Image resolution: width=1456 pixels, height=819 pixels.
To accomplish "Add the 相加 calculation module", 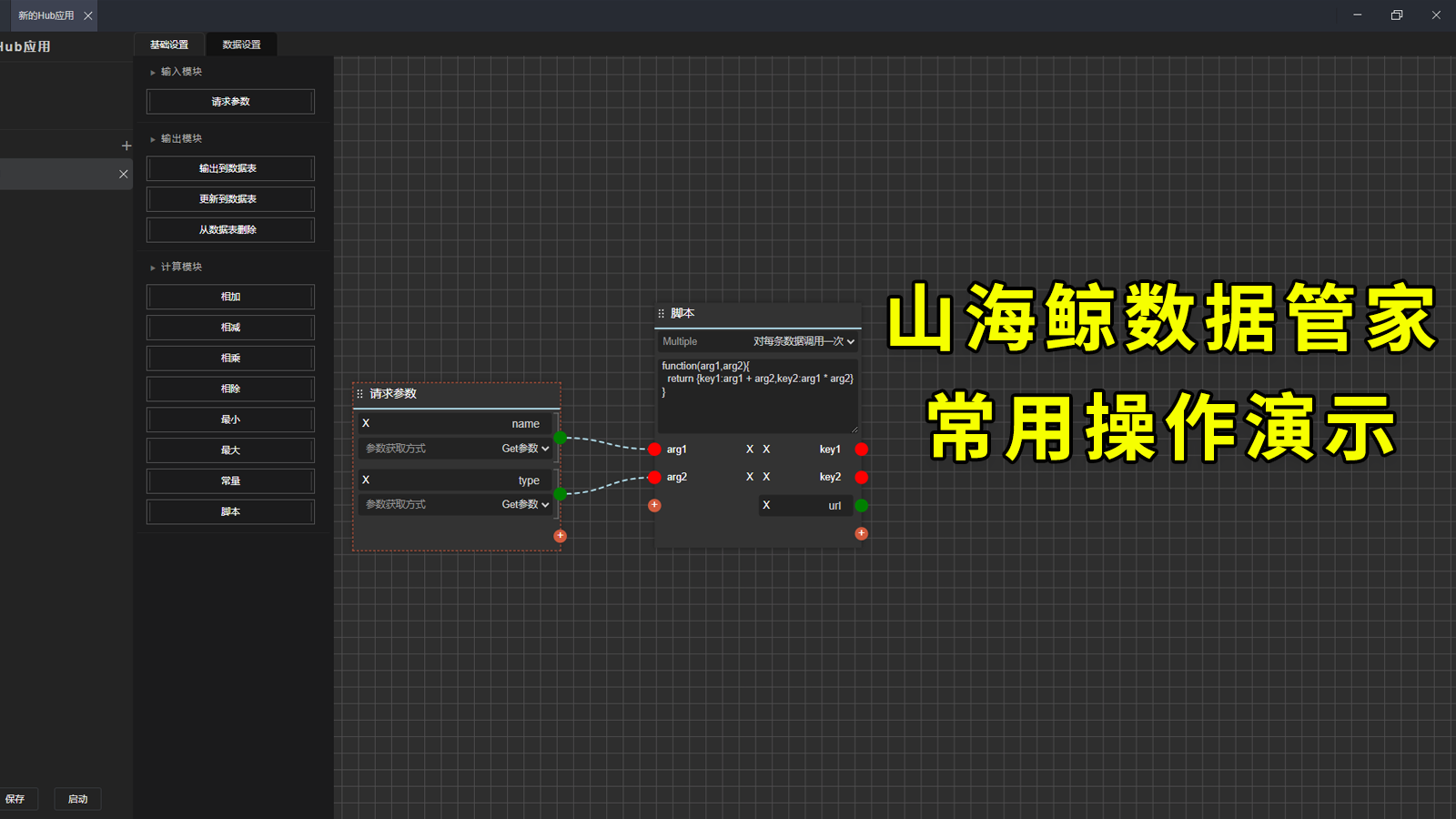I will (x=230, y=297).
